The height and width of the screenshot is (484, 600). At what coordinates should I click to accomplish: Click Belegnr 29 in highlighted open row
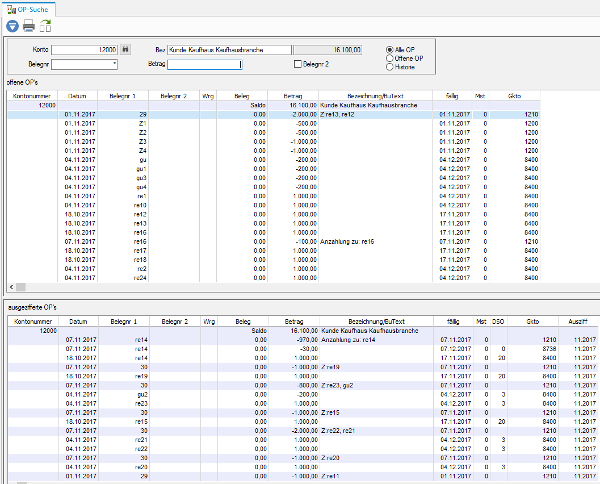point(143,114)
